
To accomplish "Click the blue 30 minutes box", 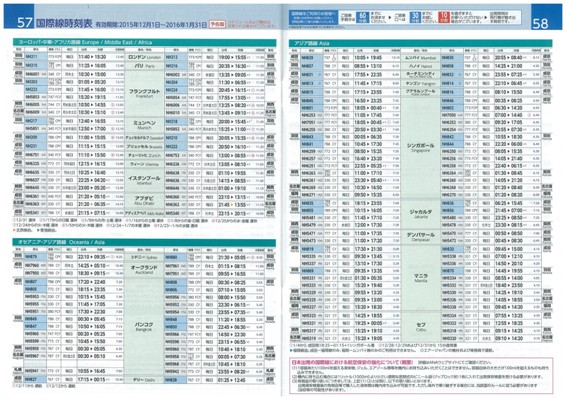I will (415, 17).
